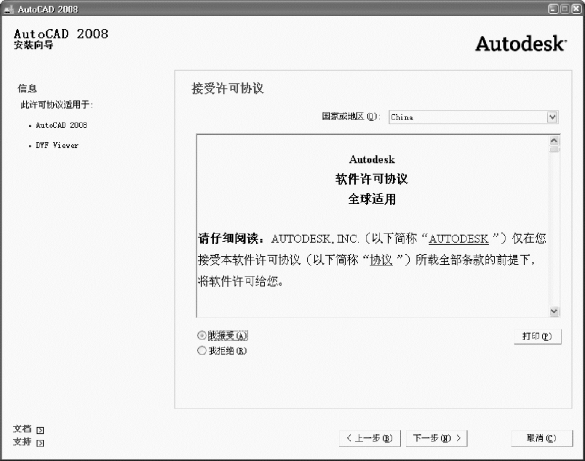Click the Autodesk logo at top right
Viewport: 585px width, 461px height.
pyautogui.click(x=521, y=44)
